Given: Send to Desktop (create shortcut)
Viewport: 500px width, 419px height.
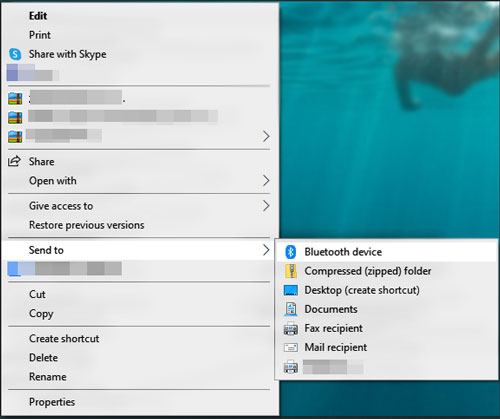Looking at the screenshot, I should click(x=386, y=290).
